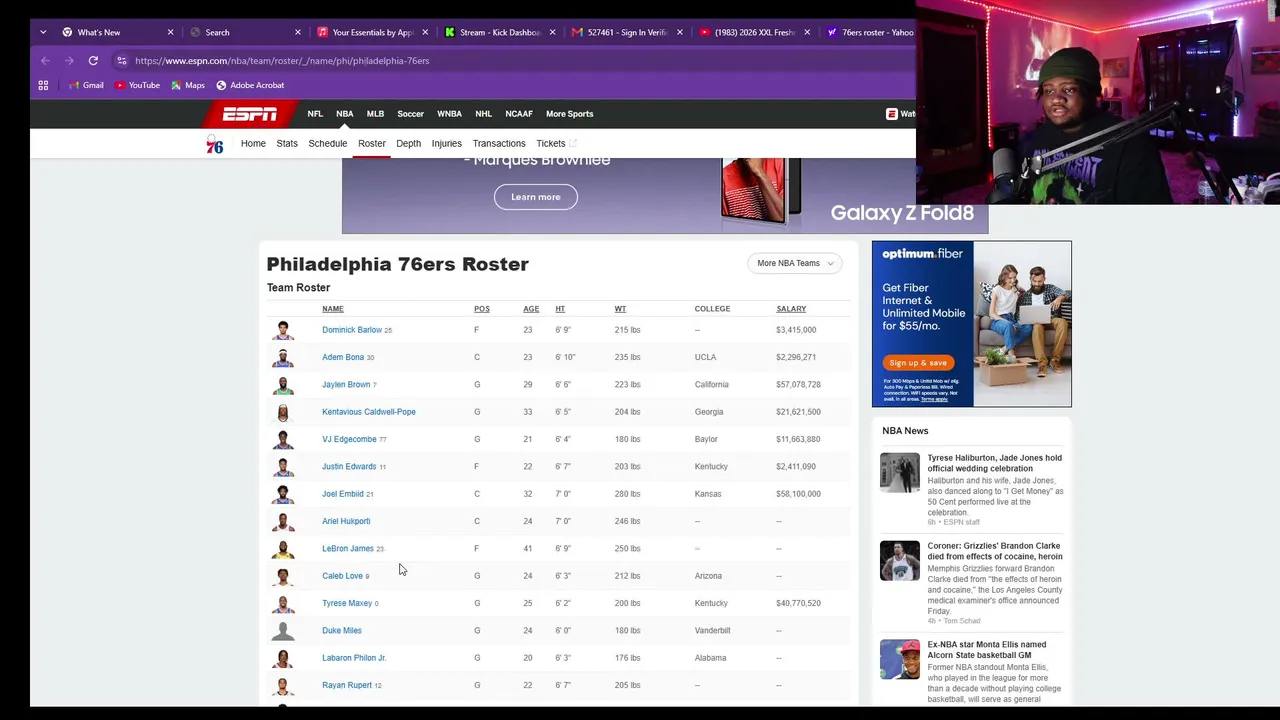Click Joel Embiid's salary $58,100,000
This screenshot has height=720, width=1280.
[x=798, y=494]
